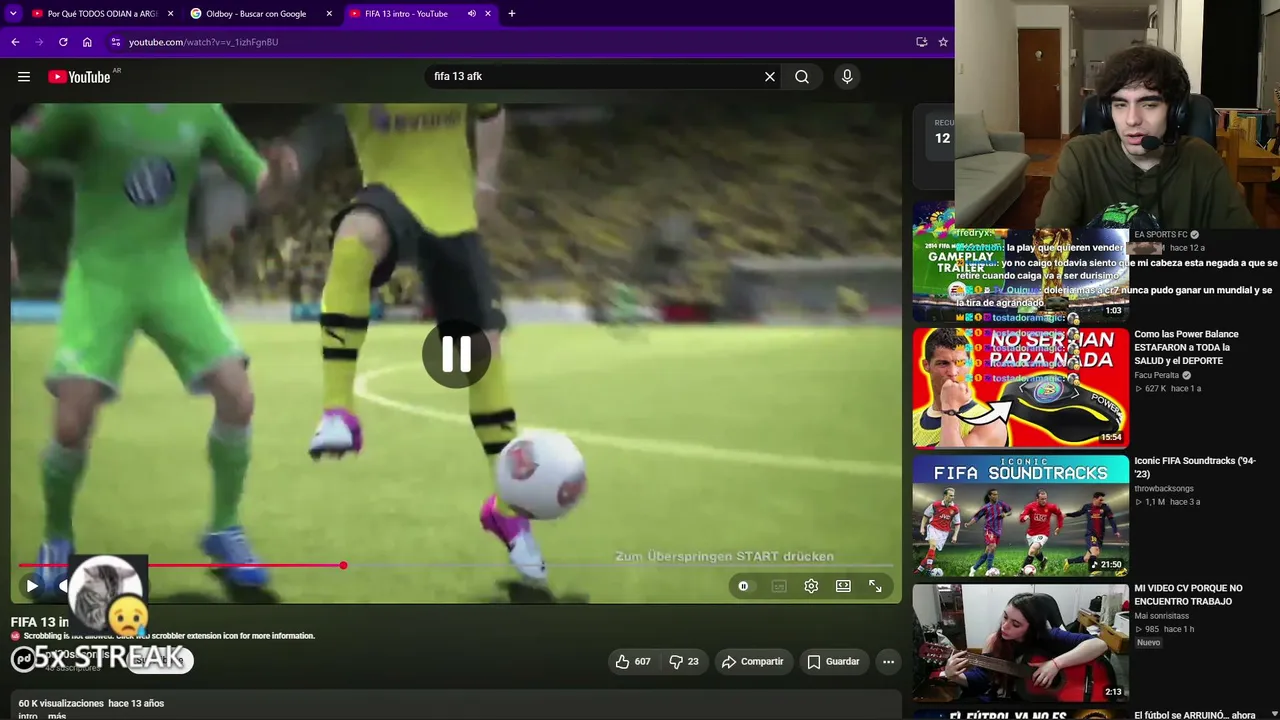Open Como las Power Balance ESTAFARON video title
1280x720 pixels.
click(1186, 347)
